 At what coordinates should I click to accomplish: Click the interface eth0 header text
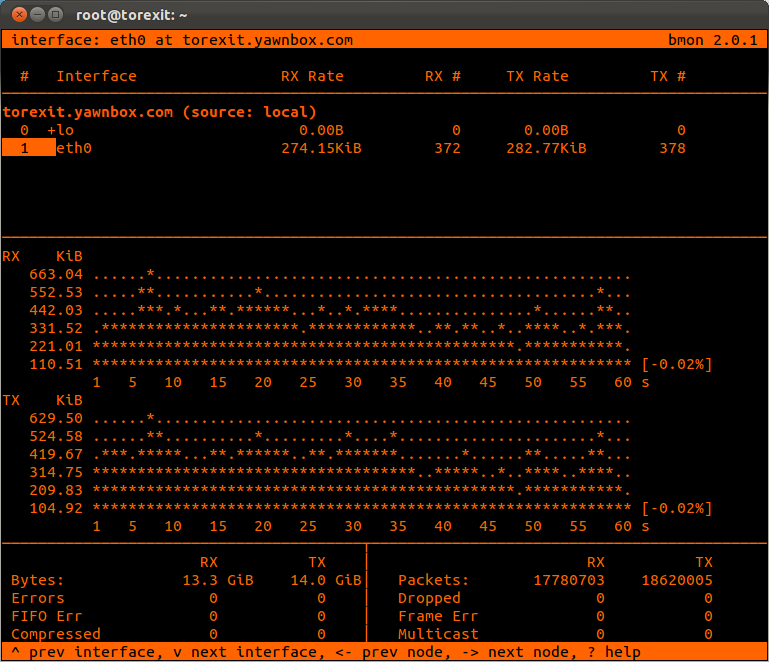[x=182, y=40]
